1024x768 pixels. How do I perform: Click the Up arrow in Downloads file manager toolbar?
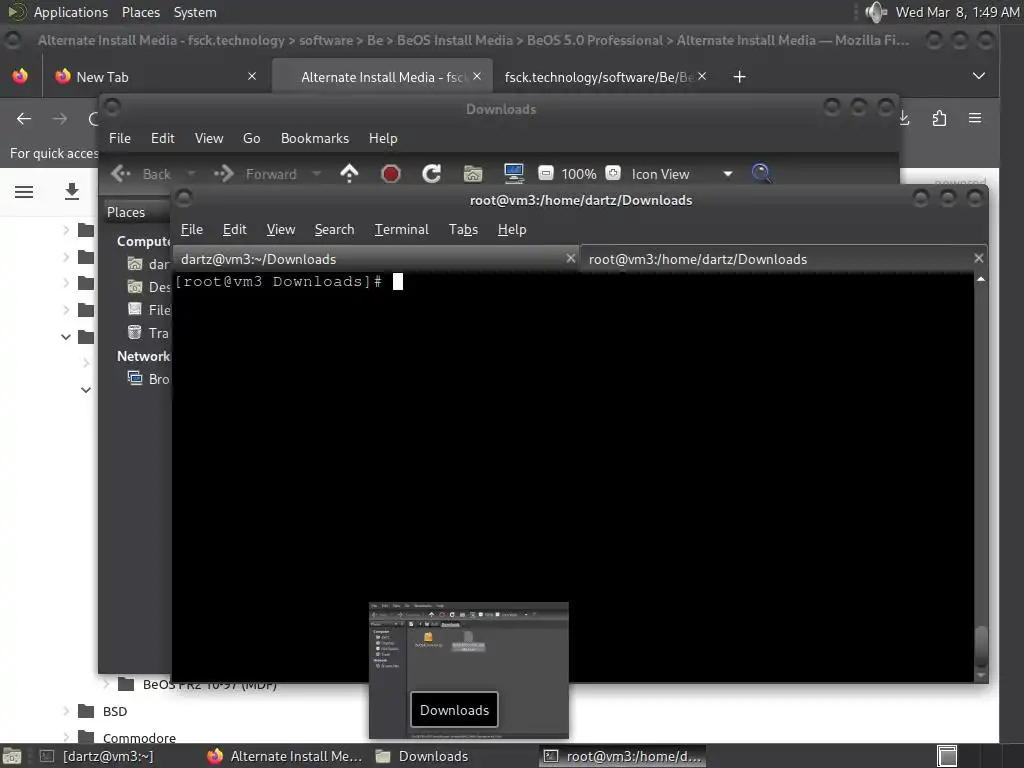pyautogui.click(x=349, y=174)
